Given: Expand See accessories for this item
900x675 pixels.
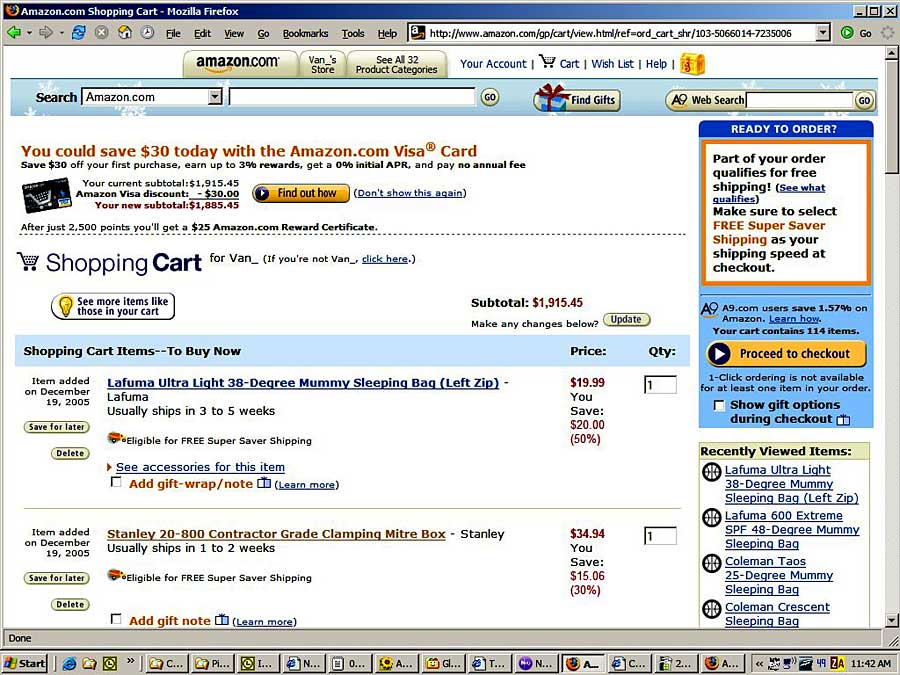Looking at the screenshot, I should (199, 467).
